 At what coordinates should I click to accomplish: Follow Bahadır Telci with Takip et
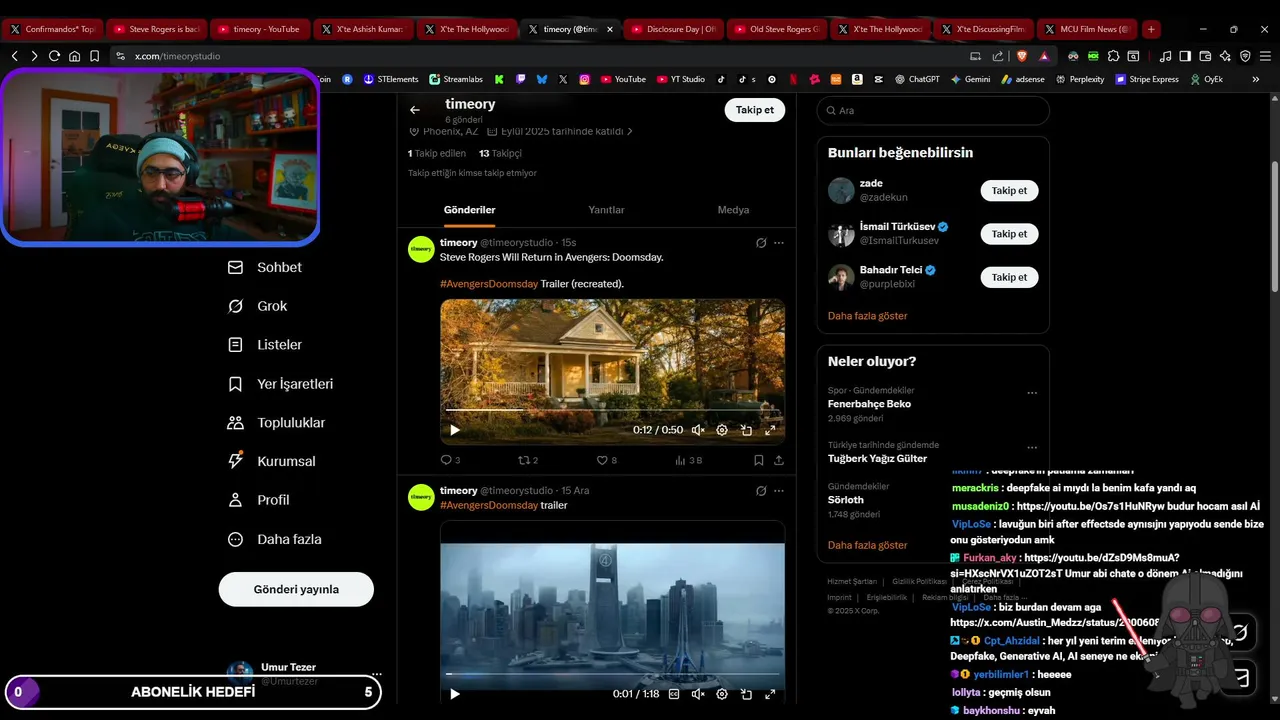click(x=1009, y=277)
